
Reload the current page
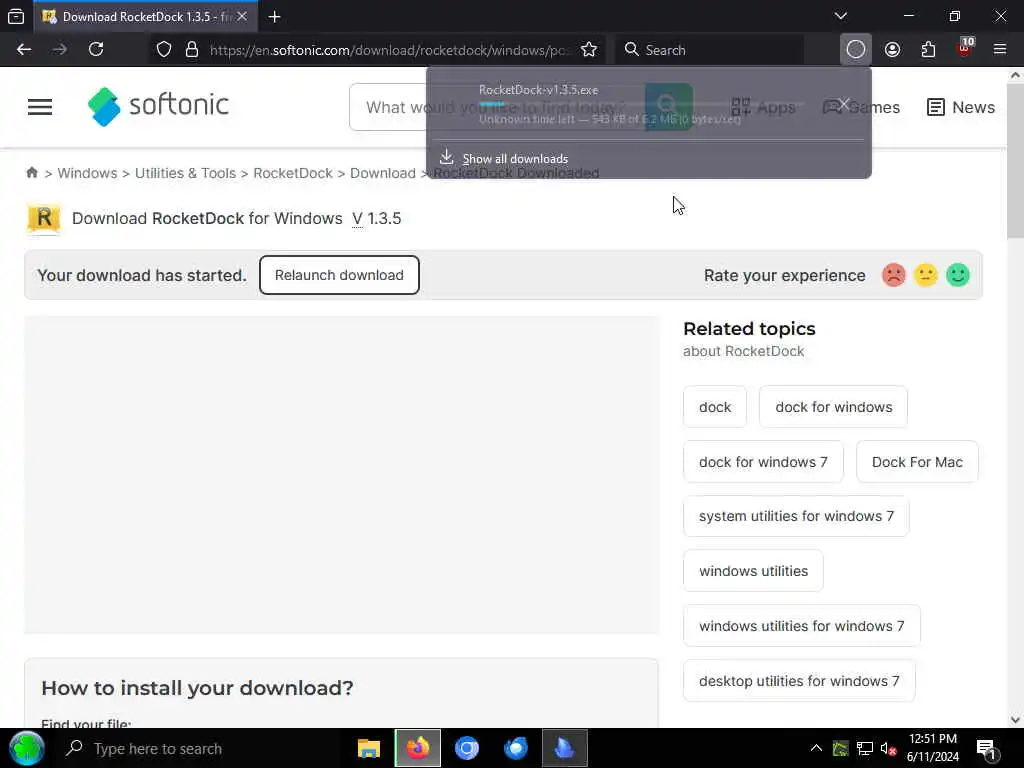tap(96, 50)
